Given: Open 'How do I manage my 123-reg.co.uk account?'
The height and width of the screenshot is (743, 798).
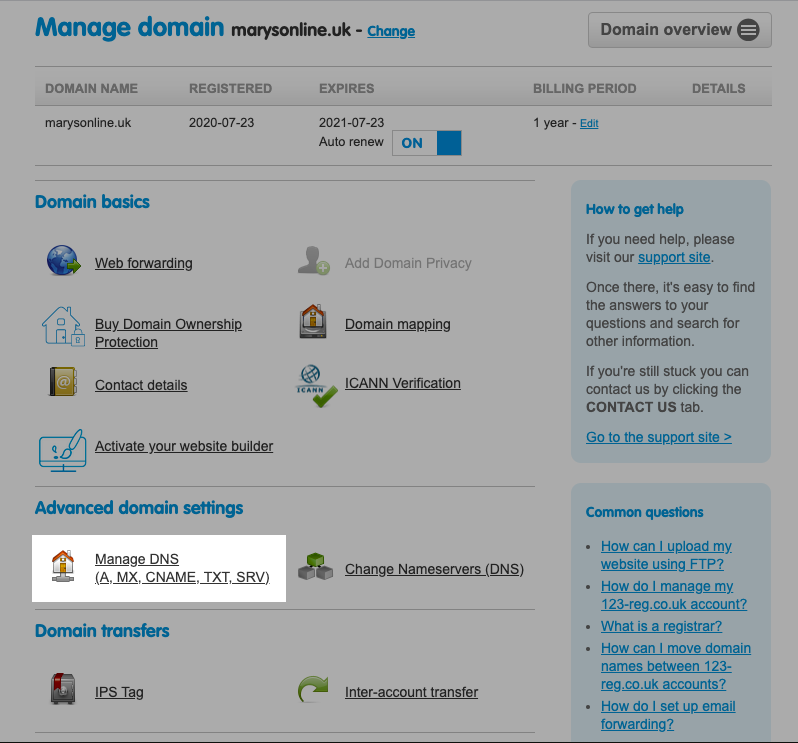Looking at the screenshot, I should 674,595.
